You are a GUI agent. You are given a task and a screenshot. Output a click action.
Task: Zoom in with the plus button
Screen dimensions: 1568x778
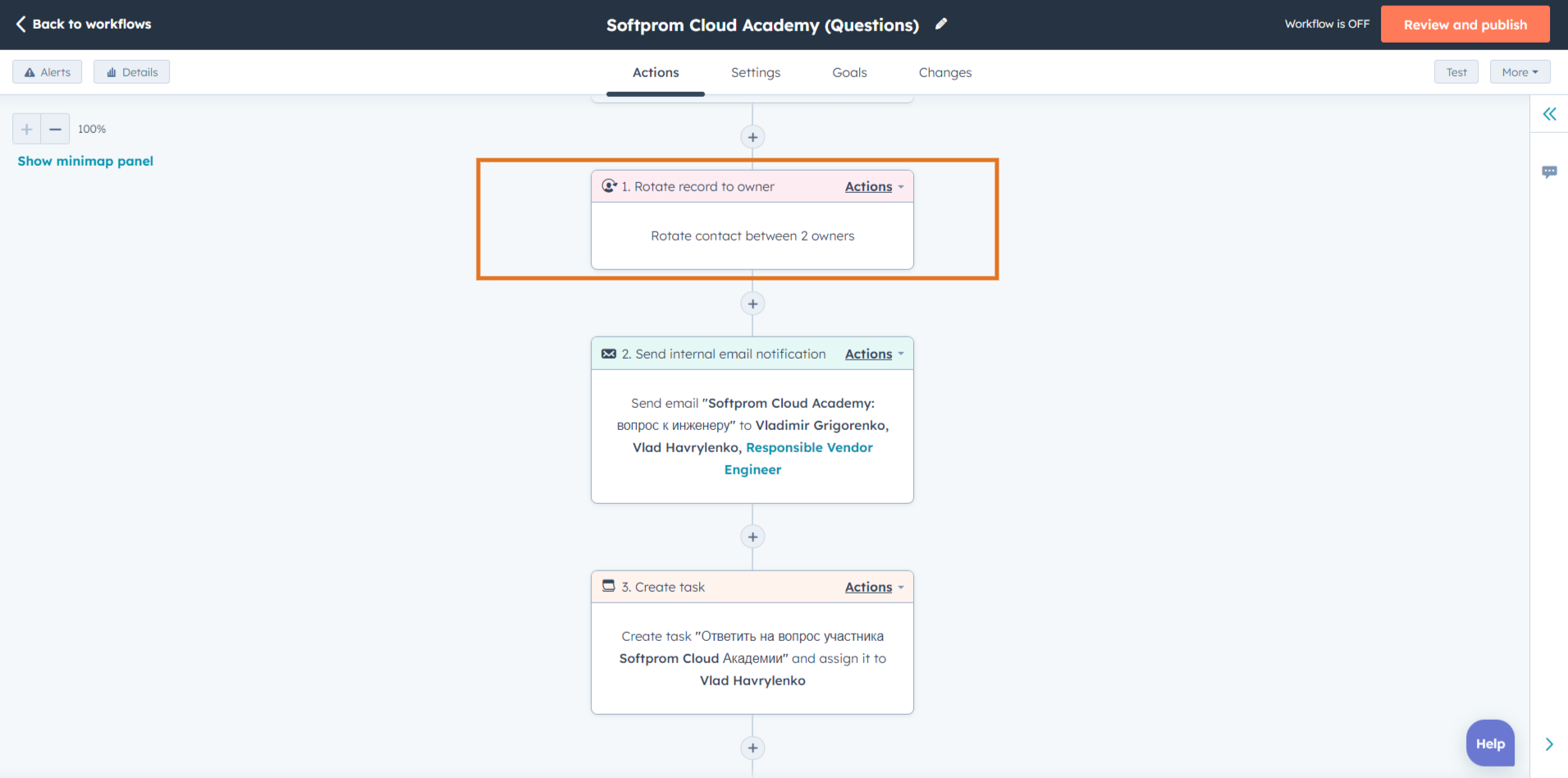26,129
